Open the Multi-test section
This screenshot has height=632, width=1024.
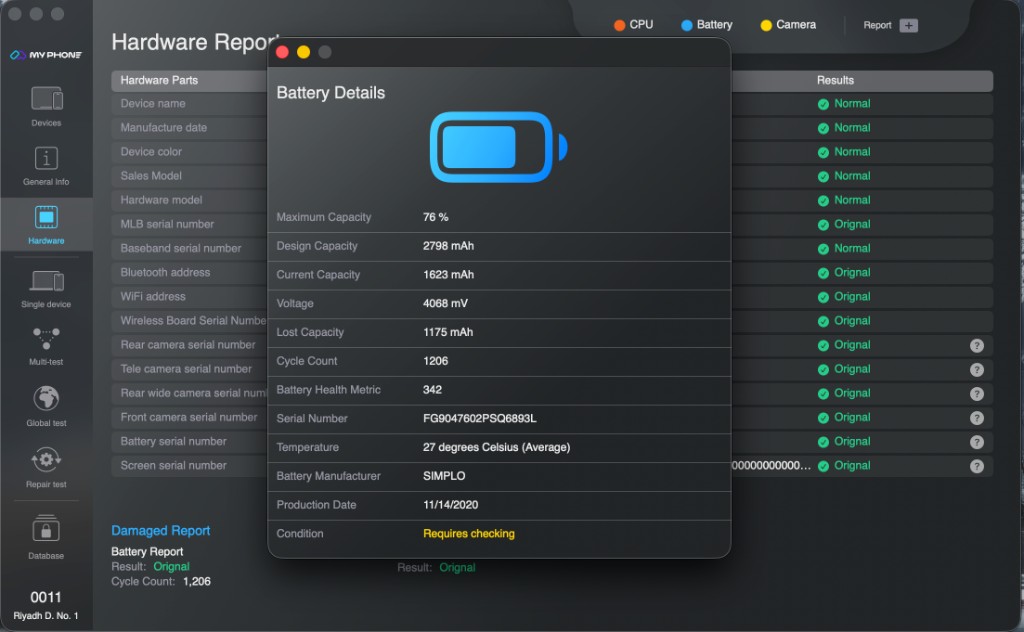pos(46,346)
